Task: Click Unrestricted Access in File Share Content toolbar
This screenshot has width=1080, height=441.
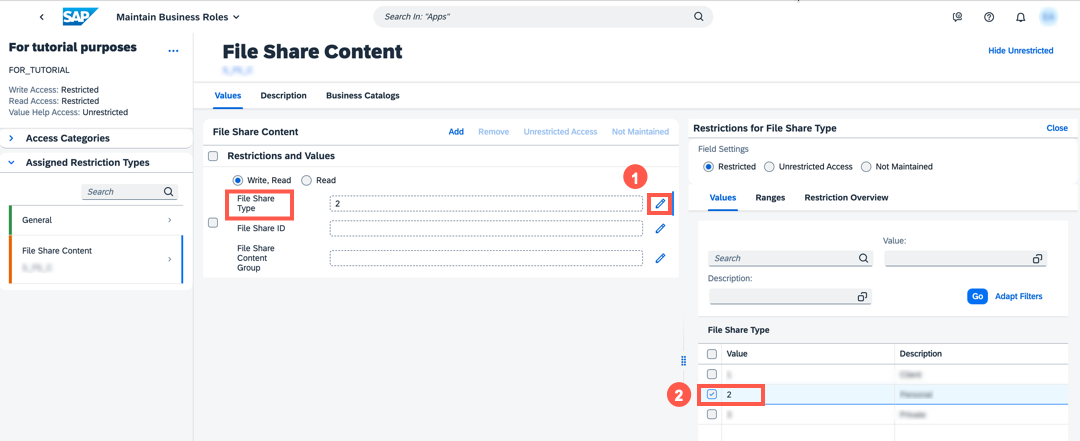Action: (x=561, y=132)
